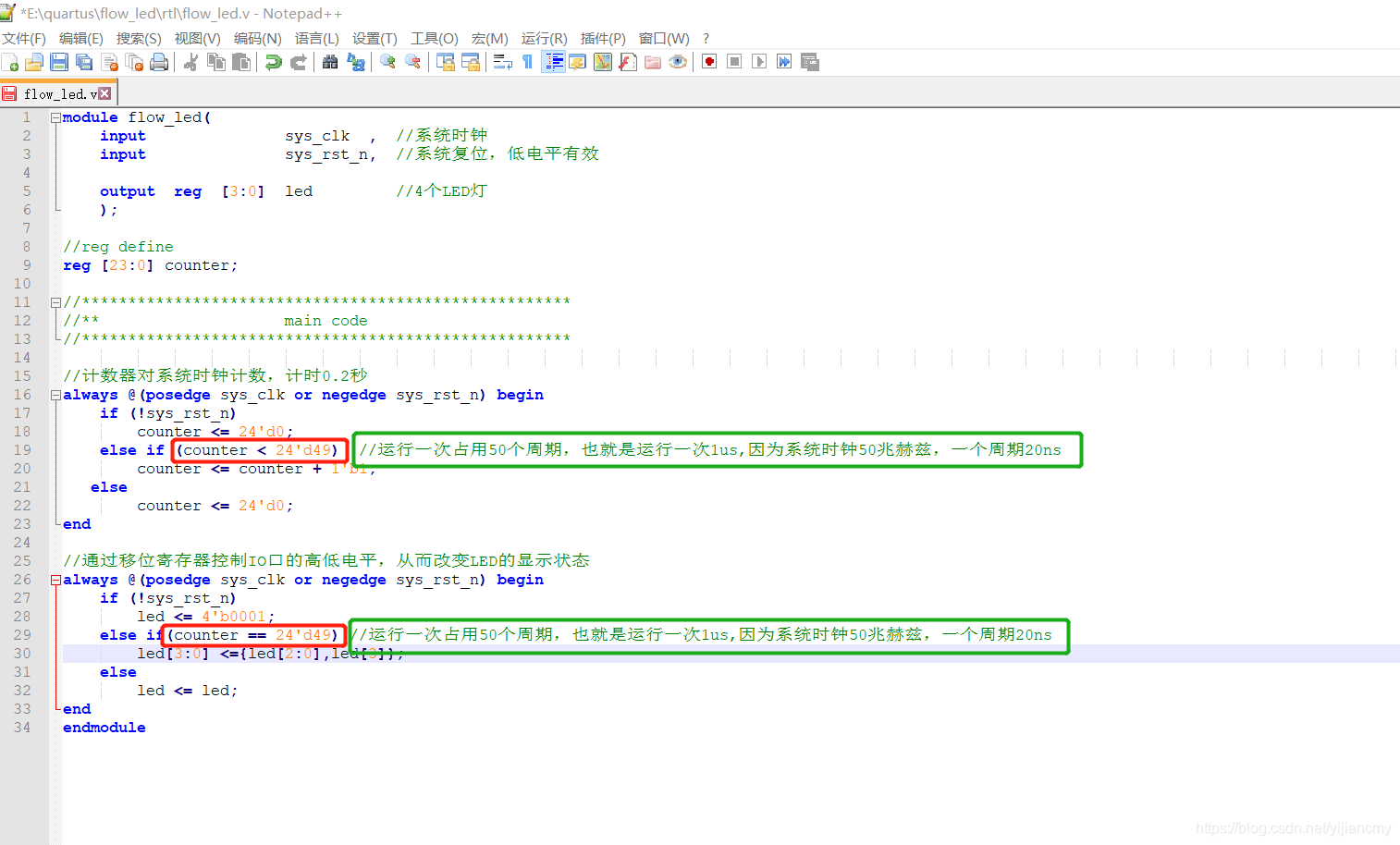Toggle show all characters pilcrow icon

tap(528, 62)
